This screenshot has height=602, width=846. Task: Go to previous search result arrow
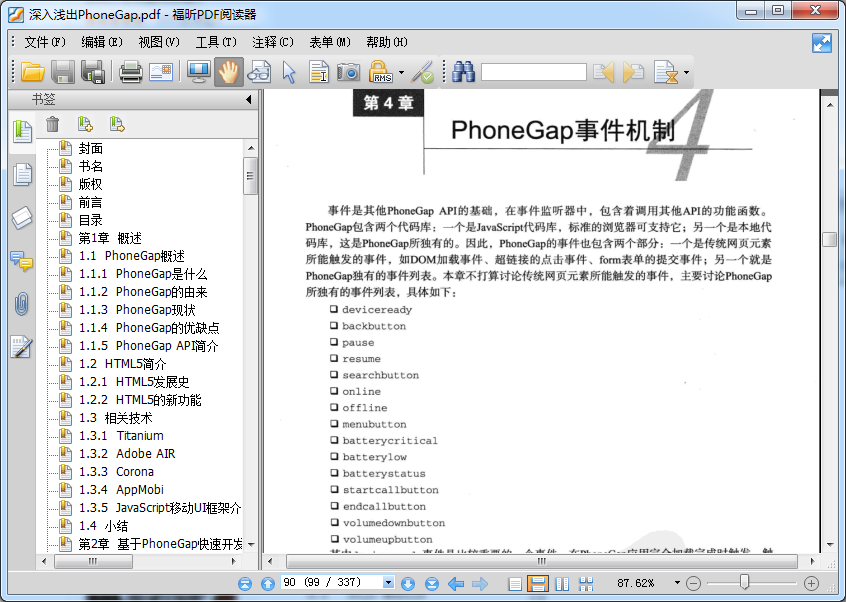[x=604, y=72]
